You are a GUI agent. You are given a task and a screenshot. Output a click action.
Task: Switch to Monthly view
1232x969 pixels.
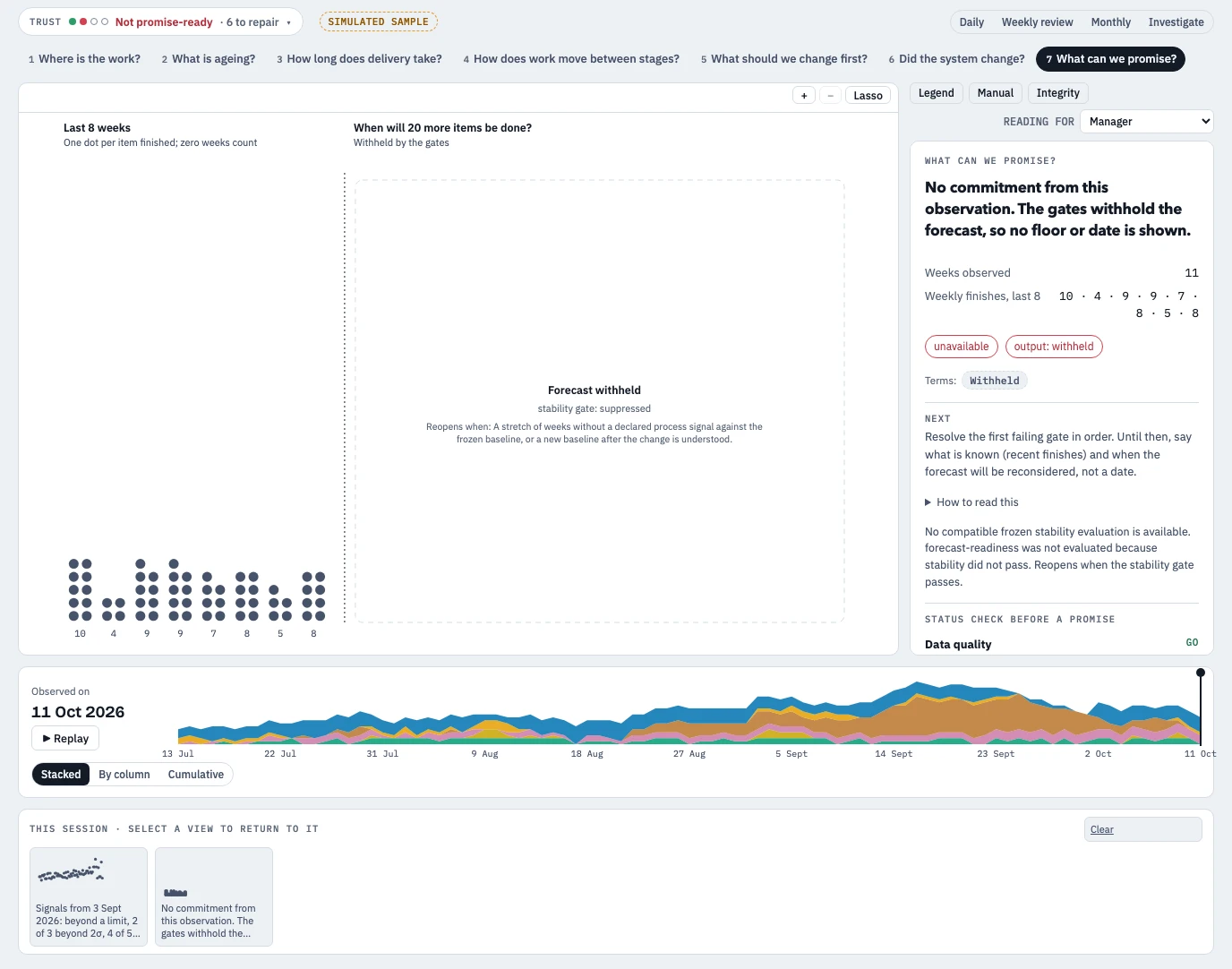click(x=1110, y=22)
